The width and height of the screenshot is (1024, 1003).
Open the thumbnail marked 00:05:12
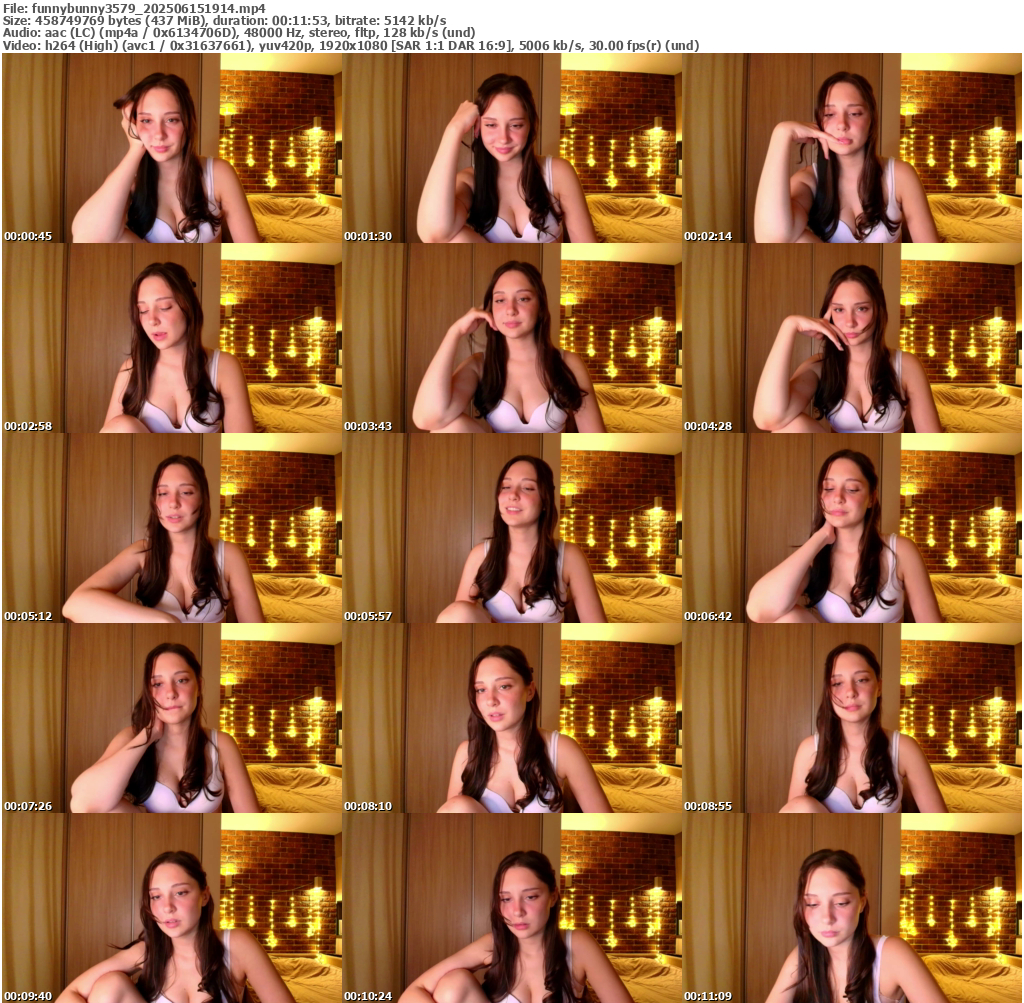coord(171,528)
